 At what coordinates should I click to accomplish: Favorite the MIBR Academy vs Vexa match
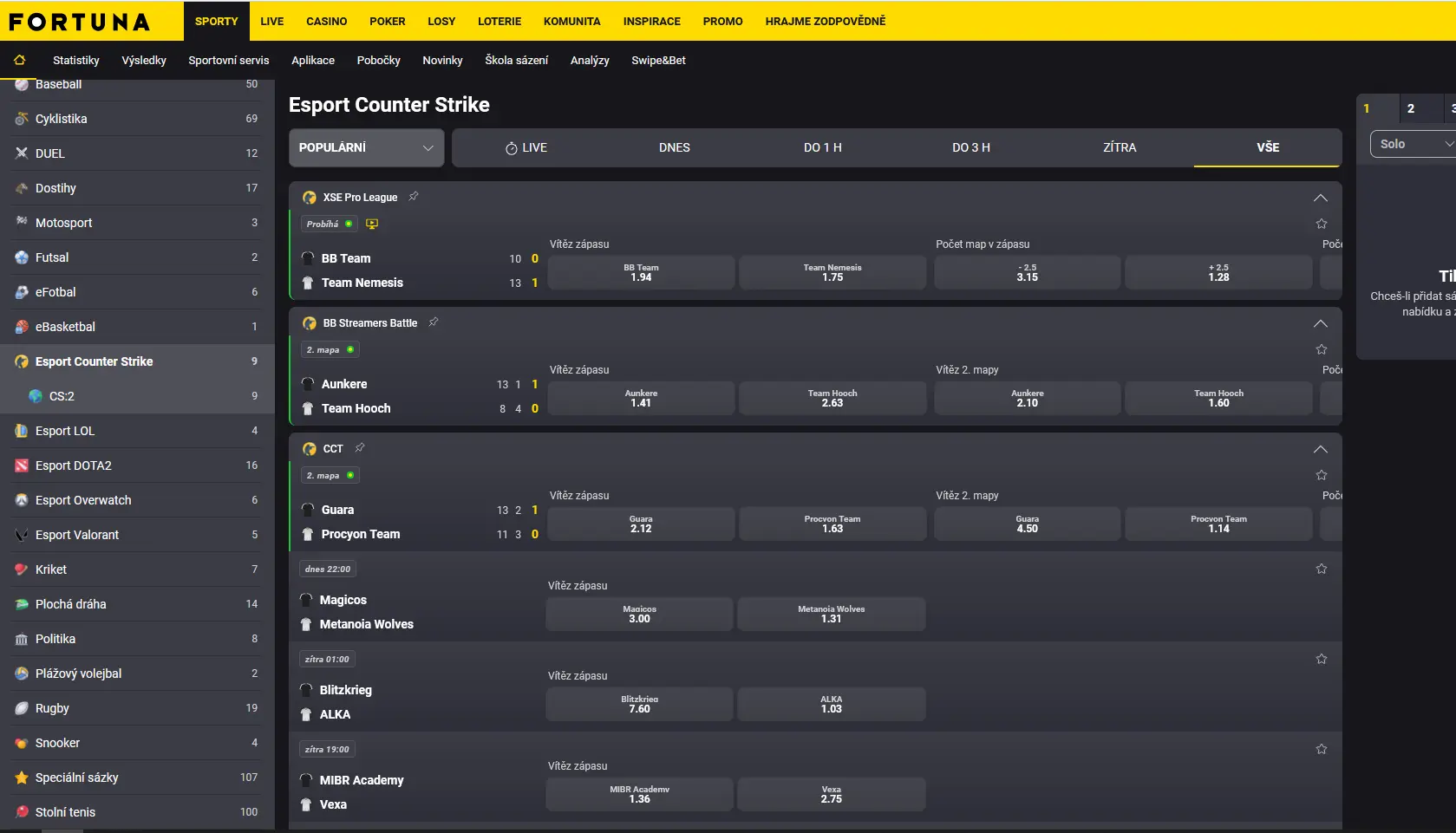click(x=1322, y=749)
